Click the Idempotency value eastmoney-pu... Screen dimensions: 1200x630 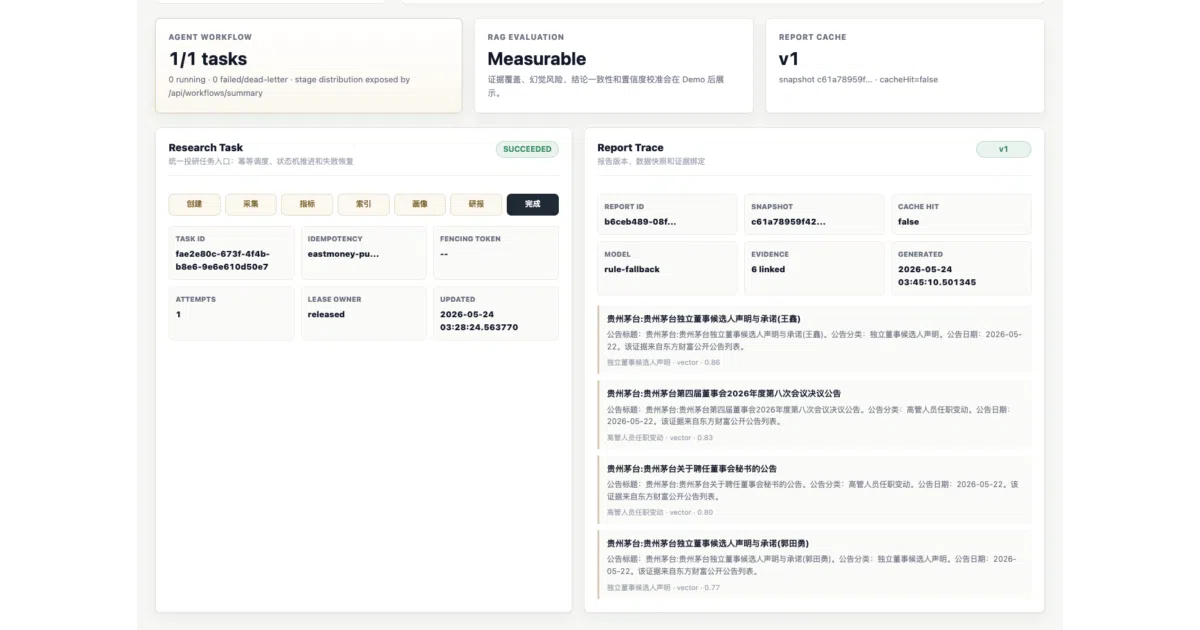pyautogui.click(x=344, y=254)
